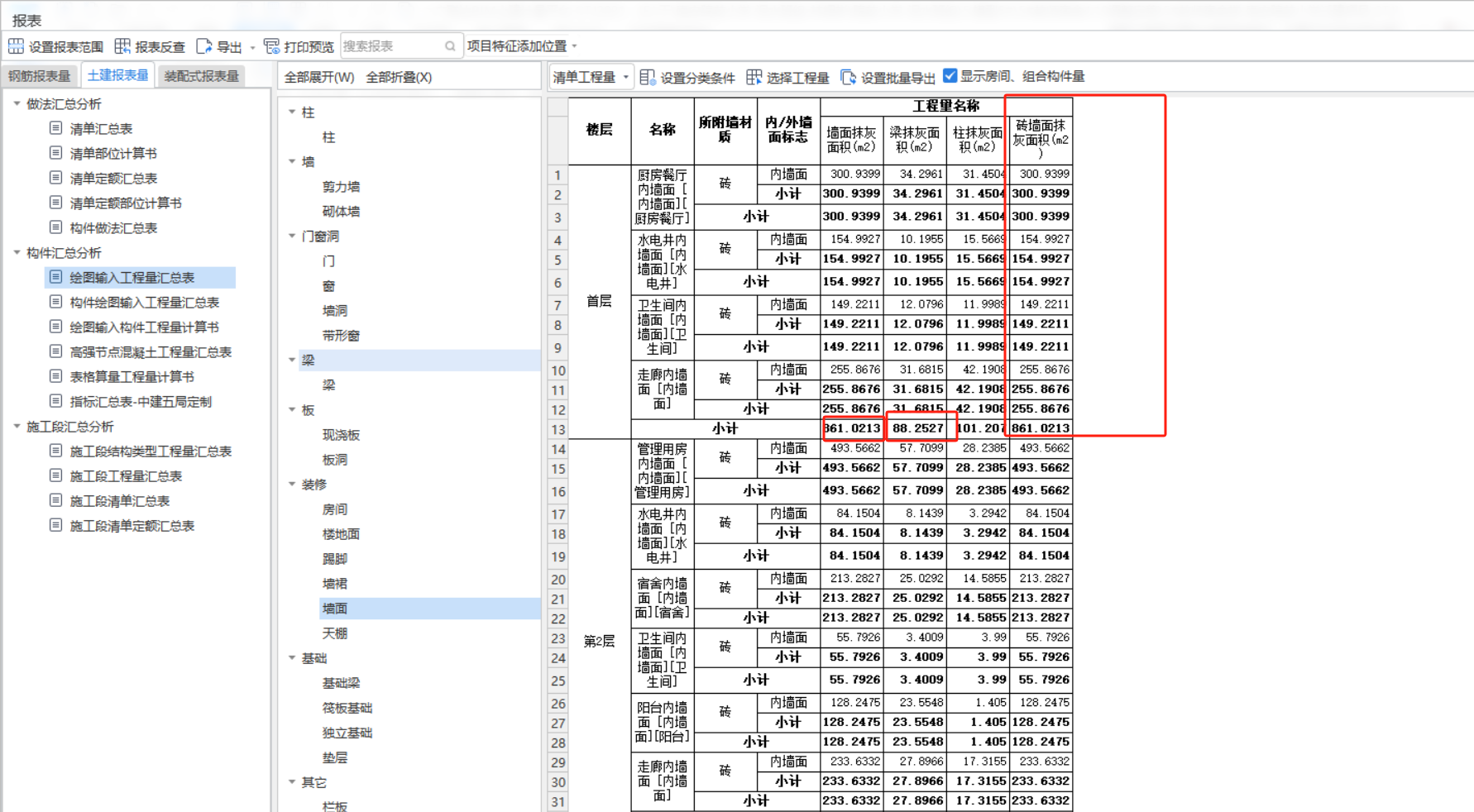This screenshot has width=1474, height=812.
Task: Click the 梁抹灰面积 column header
Action: point(915,140)
